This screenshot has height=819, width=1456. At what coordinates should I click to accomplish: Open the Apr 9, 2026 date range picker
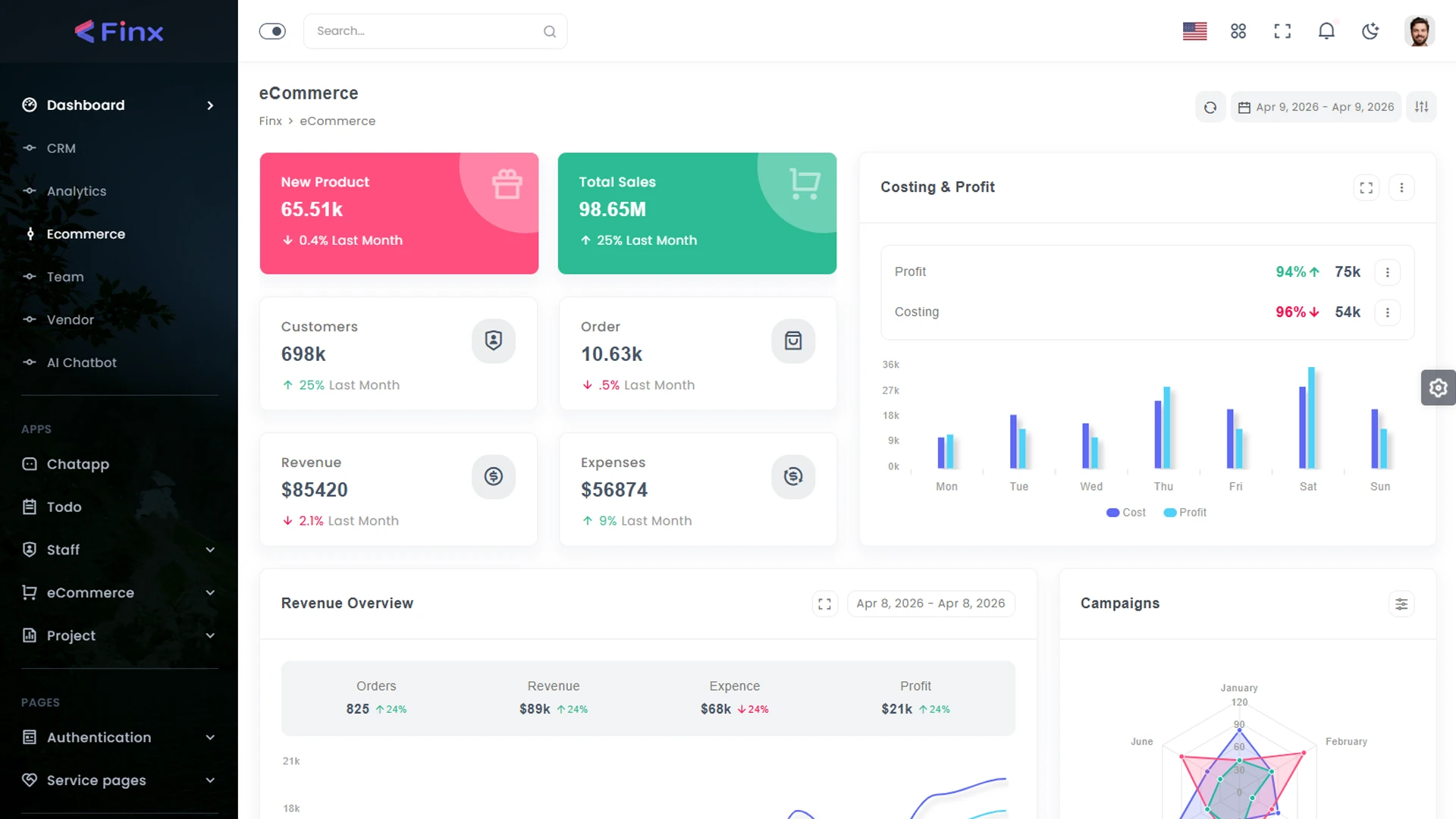click(1316, 107)
